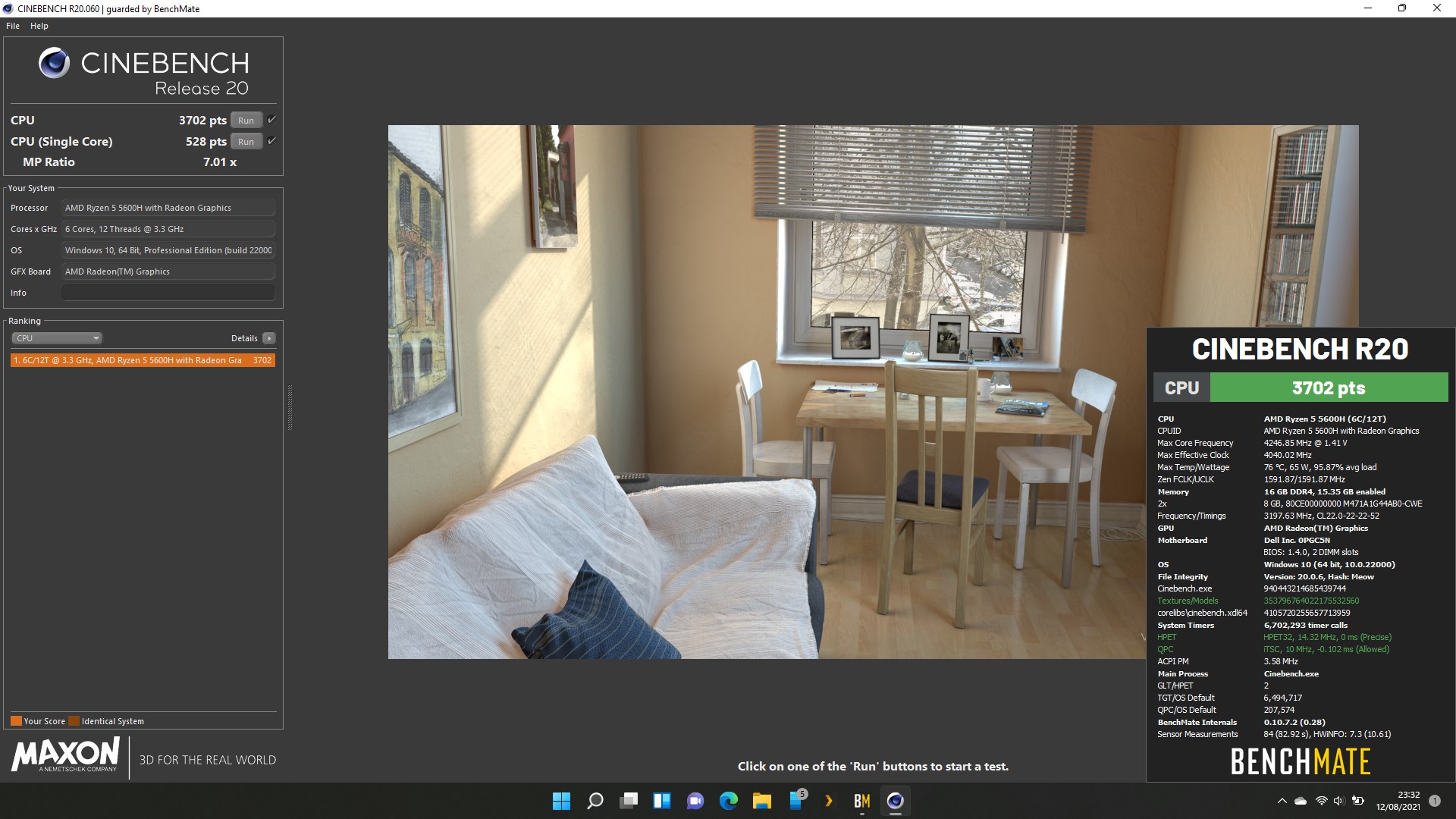The width and height of the screenshot is (1456, 819).
Task: Switch to BenchMate on the taskbar
Action: tap(862, 801)
